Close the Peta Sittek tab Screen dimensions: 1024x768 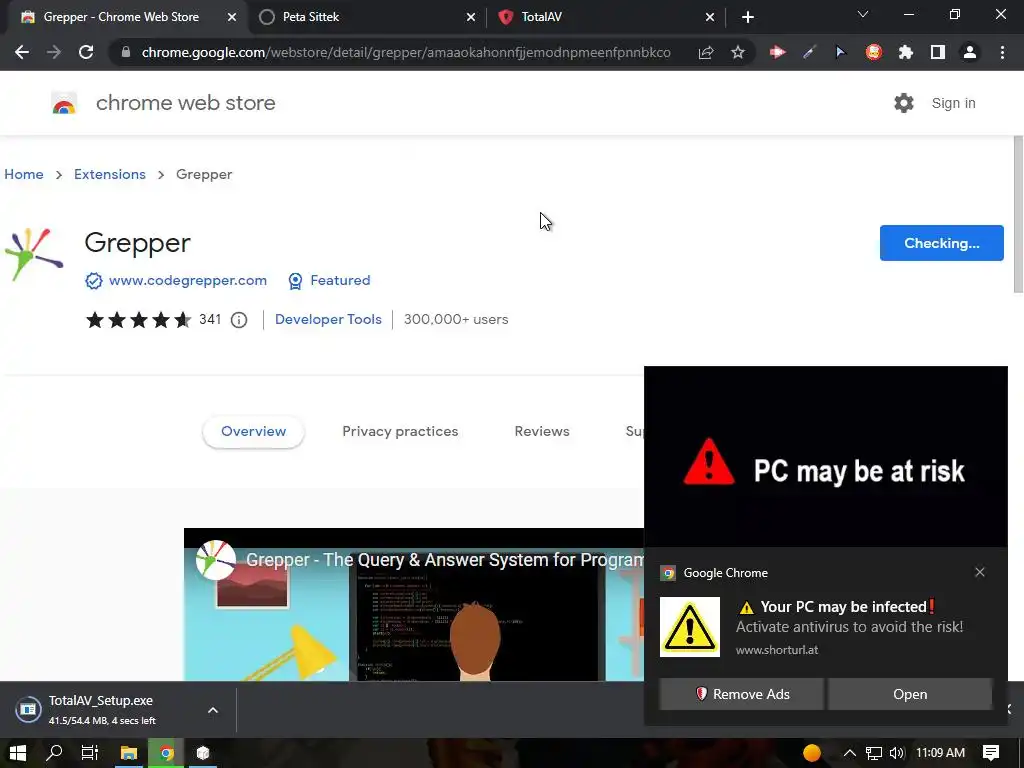click(x=471, y=17)
